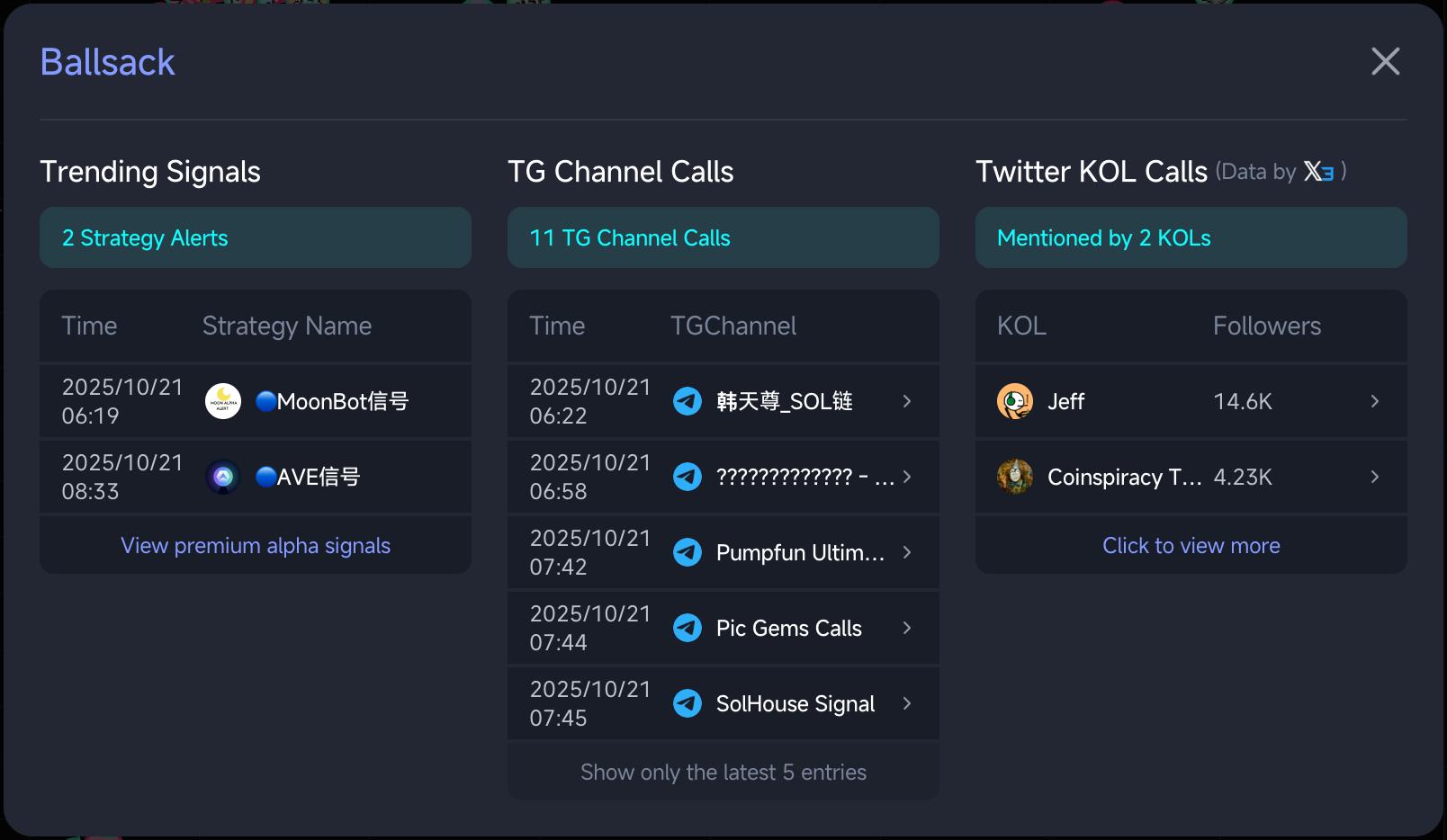Follow the Click to view more link

coord(1191,546)
